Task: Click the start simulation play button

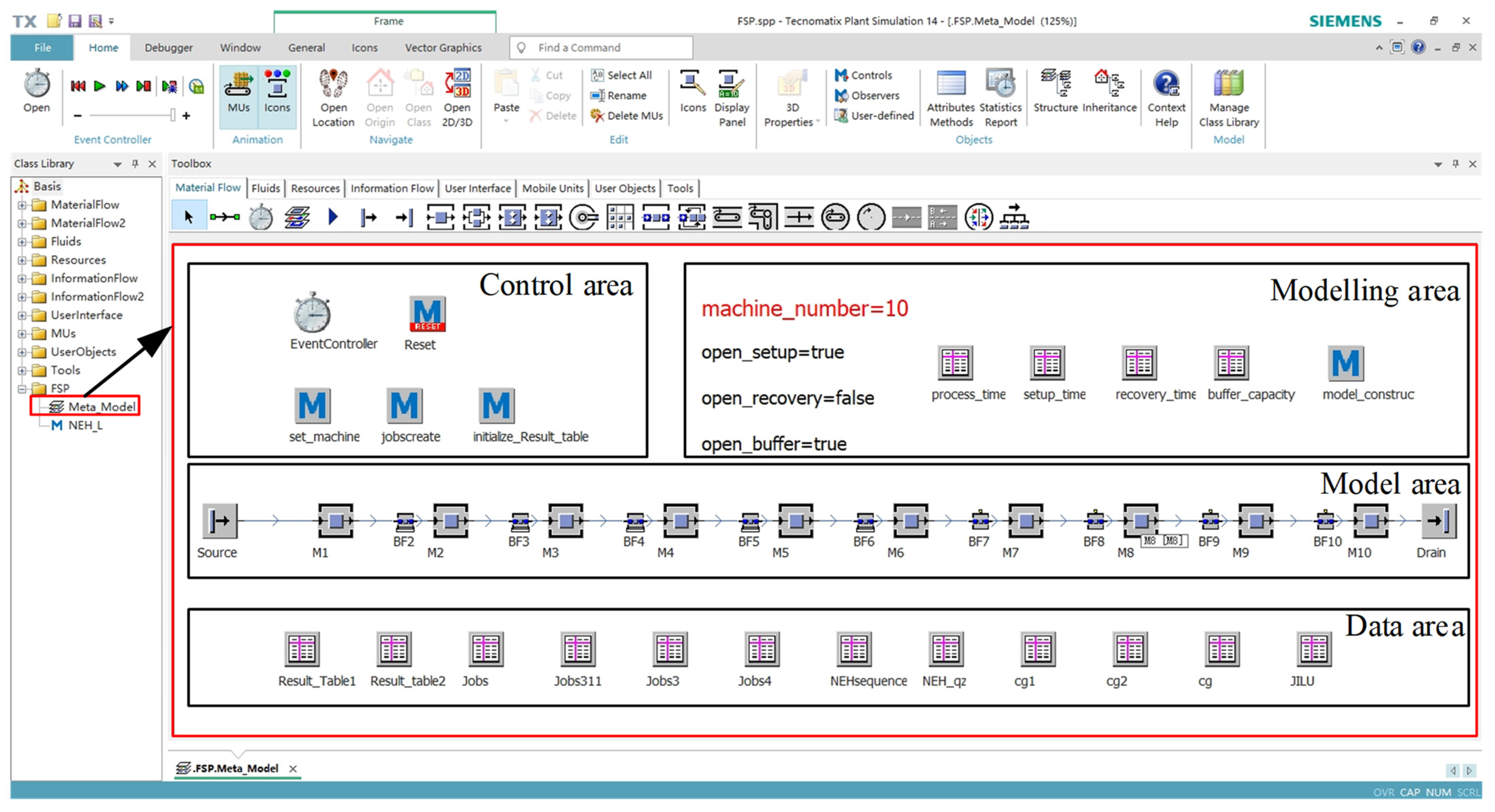Action: (99, 87)
